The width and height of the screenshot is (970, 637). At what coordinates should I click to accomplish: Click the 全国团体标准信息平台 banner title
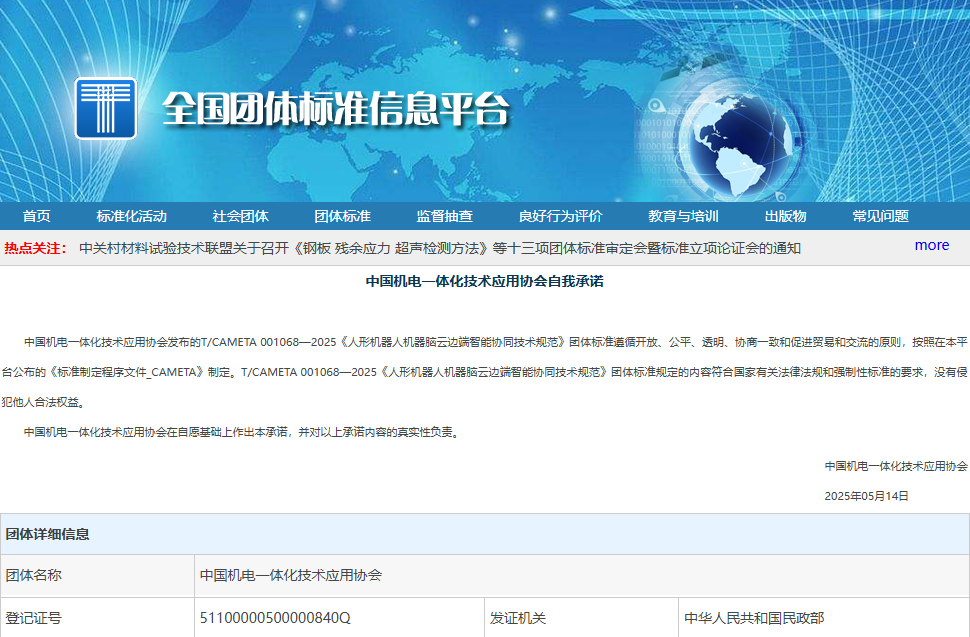(x=336, y=109)
